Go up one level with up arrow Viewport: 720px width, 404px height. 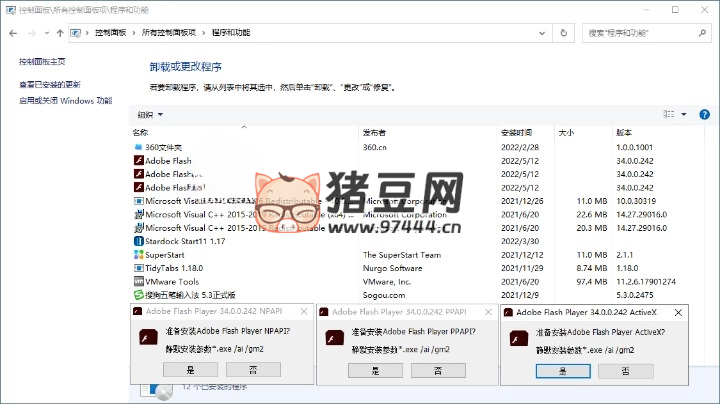[x=60, y=33]
